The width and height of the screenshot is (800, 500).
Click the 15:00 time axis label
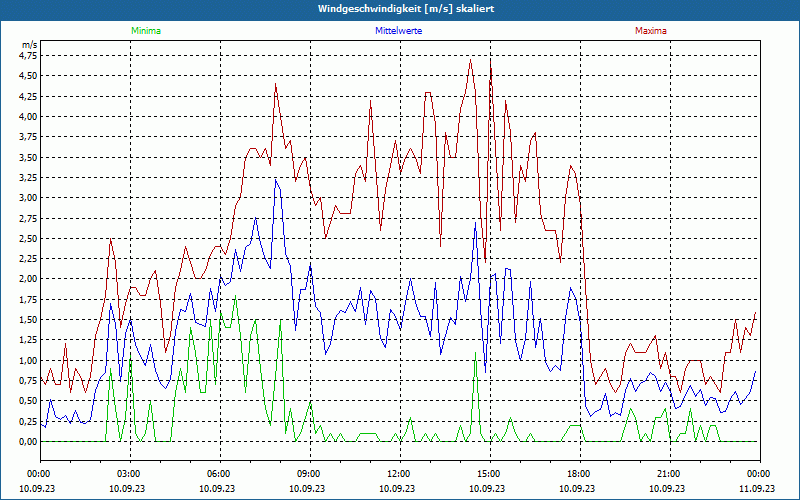click(x=488, y=474)
